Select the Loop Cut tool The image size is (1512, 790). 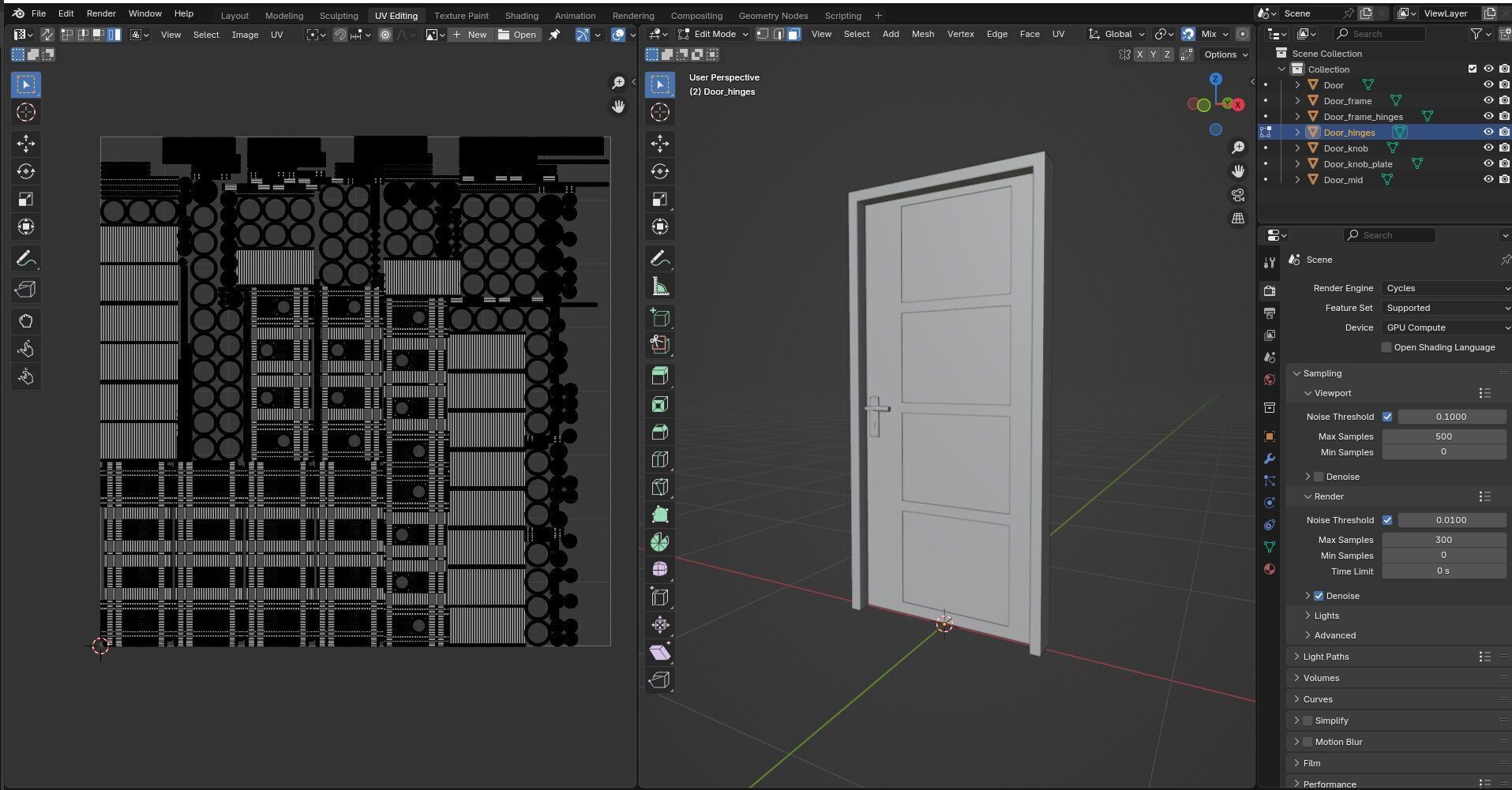tap(660, 459)
